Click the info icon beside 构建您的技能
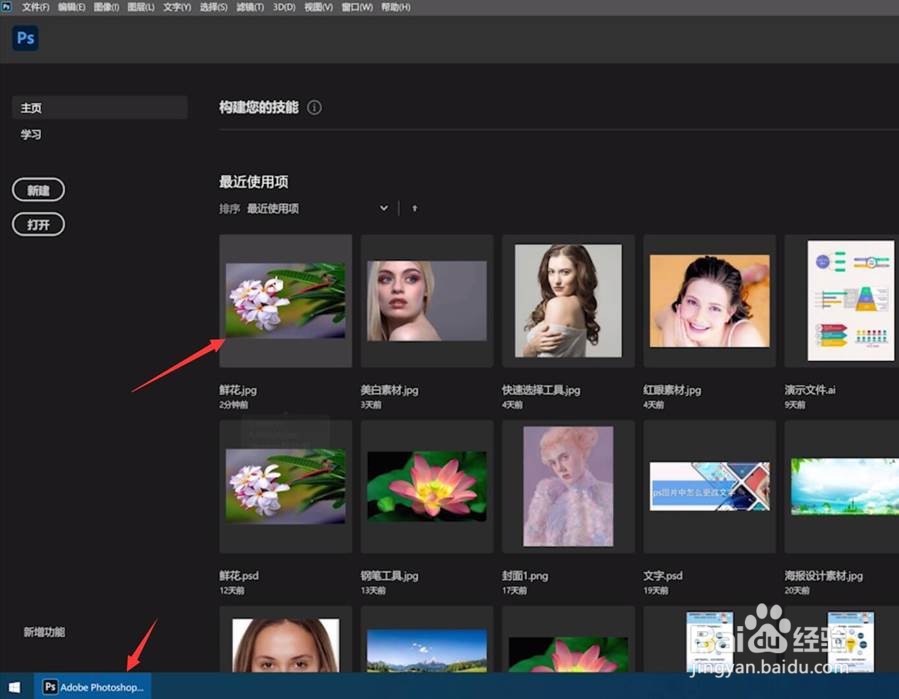 click(x=314, y=107)
